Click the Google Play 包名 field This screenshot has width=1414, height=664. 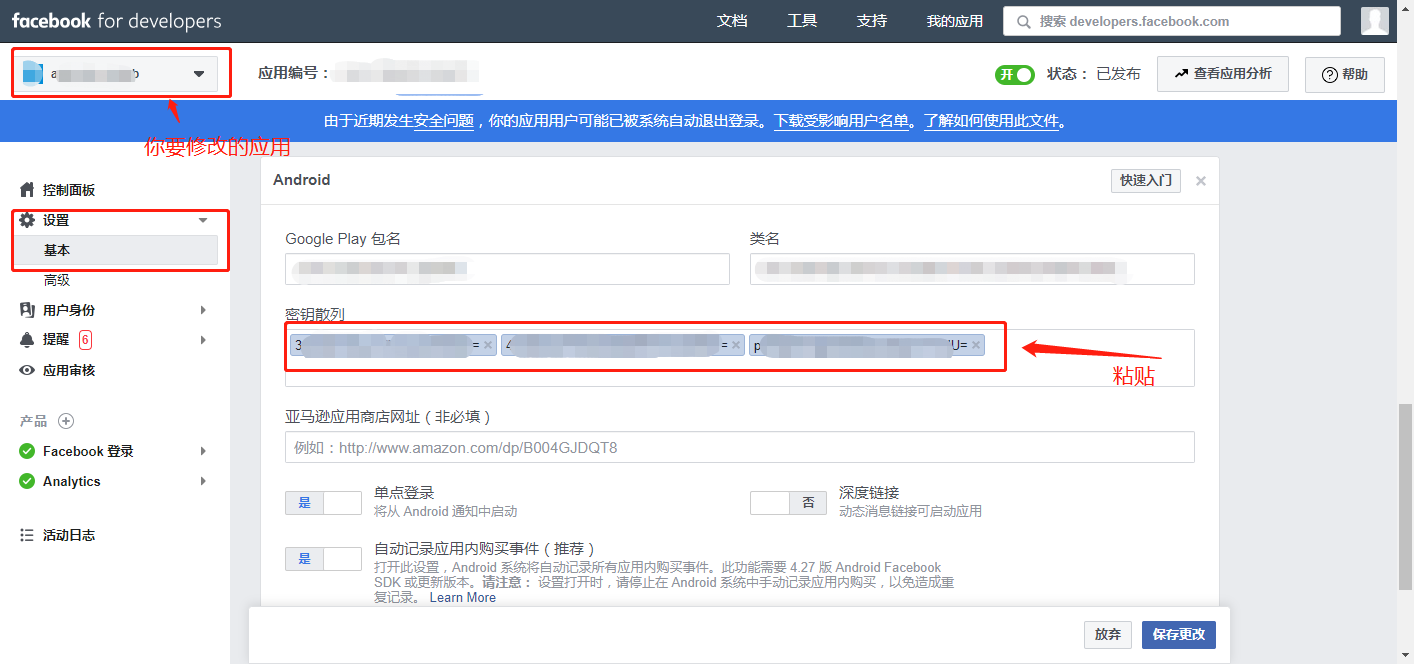(x=507, y=269)
